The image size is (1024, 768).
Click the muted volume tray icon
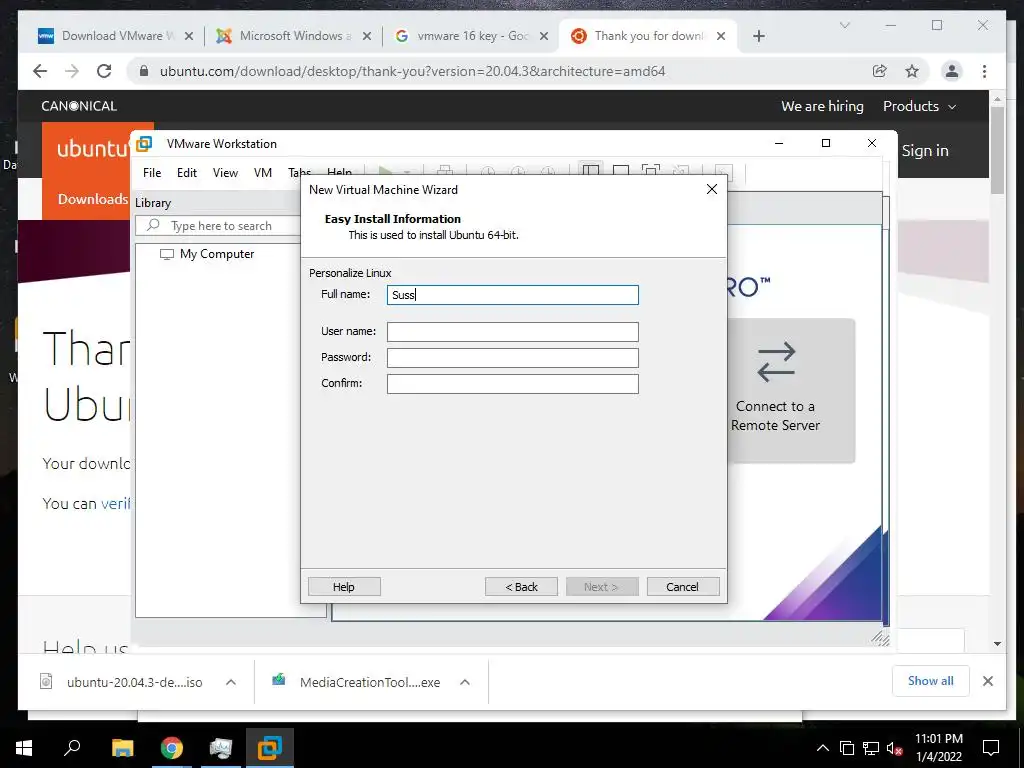pos(895,748)
